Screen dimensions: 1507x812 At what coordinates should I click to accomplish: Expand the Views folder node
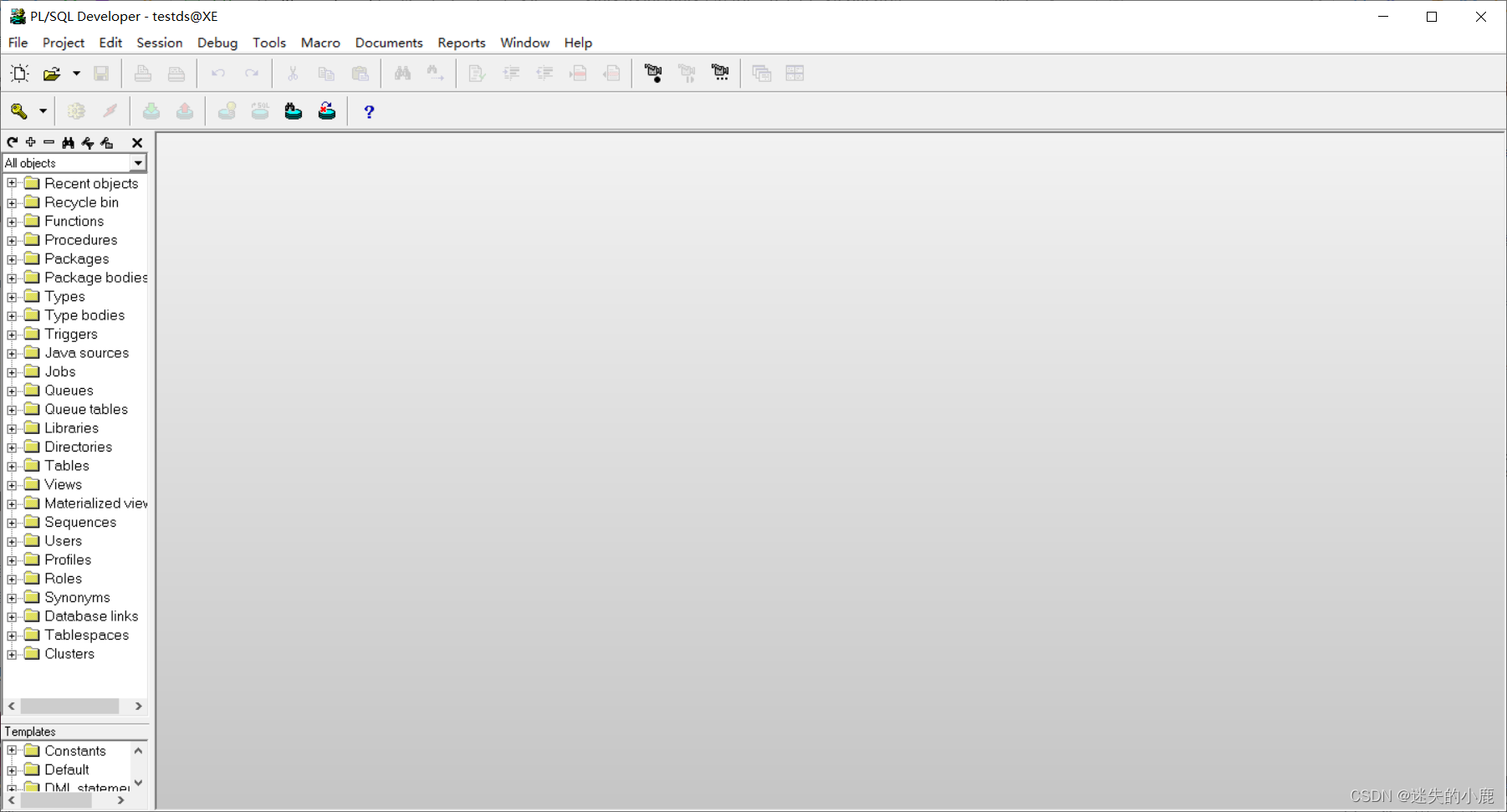12,485
